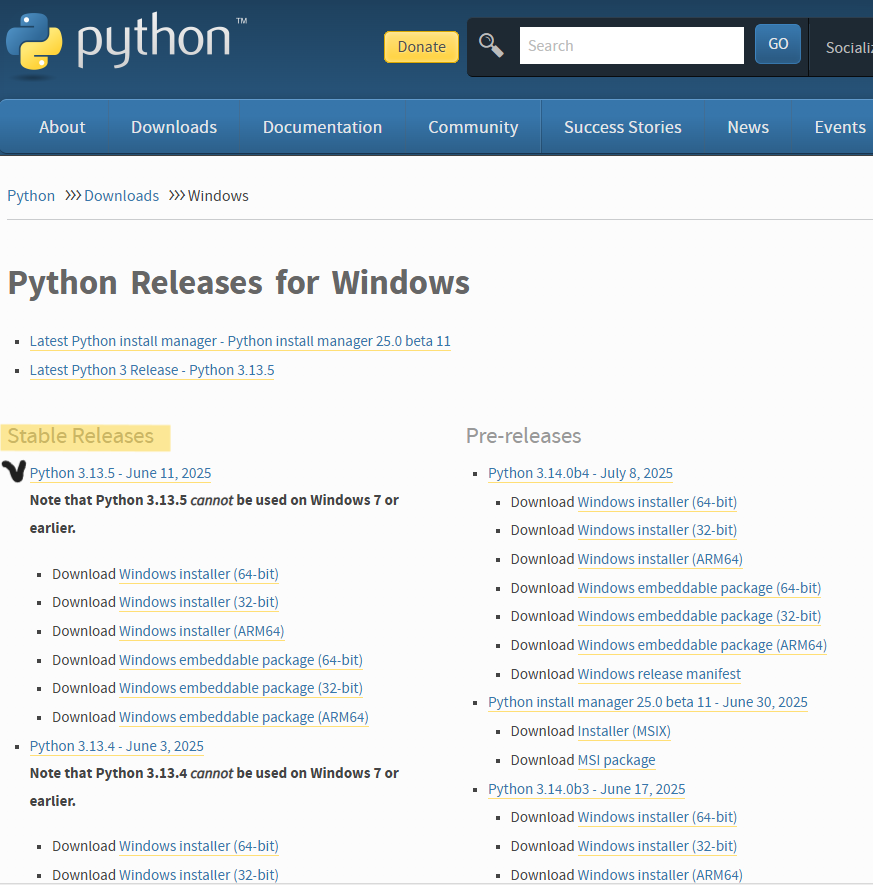This screenshot has width=873, height=885.
Task: Download 3.13.5 Windows installer (32-bit)
Action: click(x=199, y=602)
